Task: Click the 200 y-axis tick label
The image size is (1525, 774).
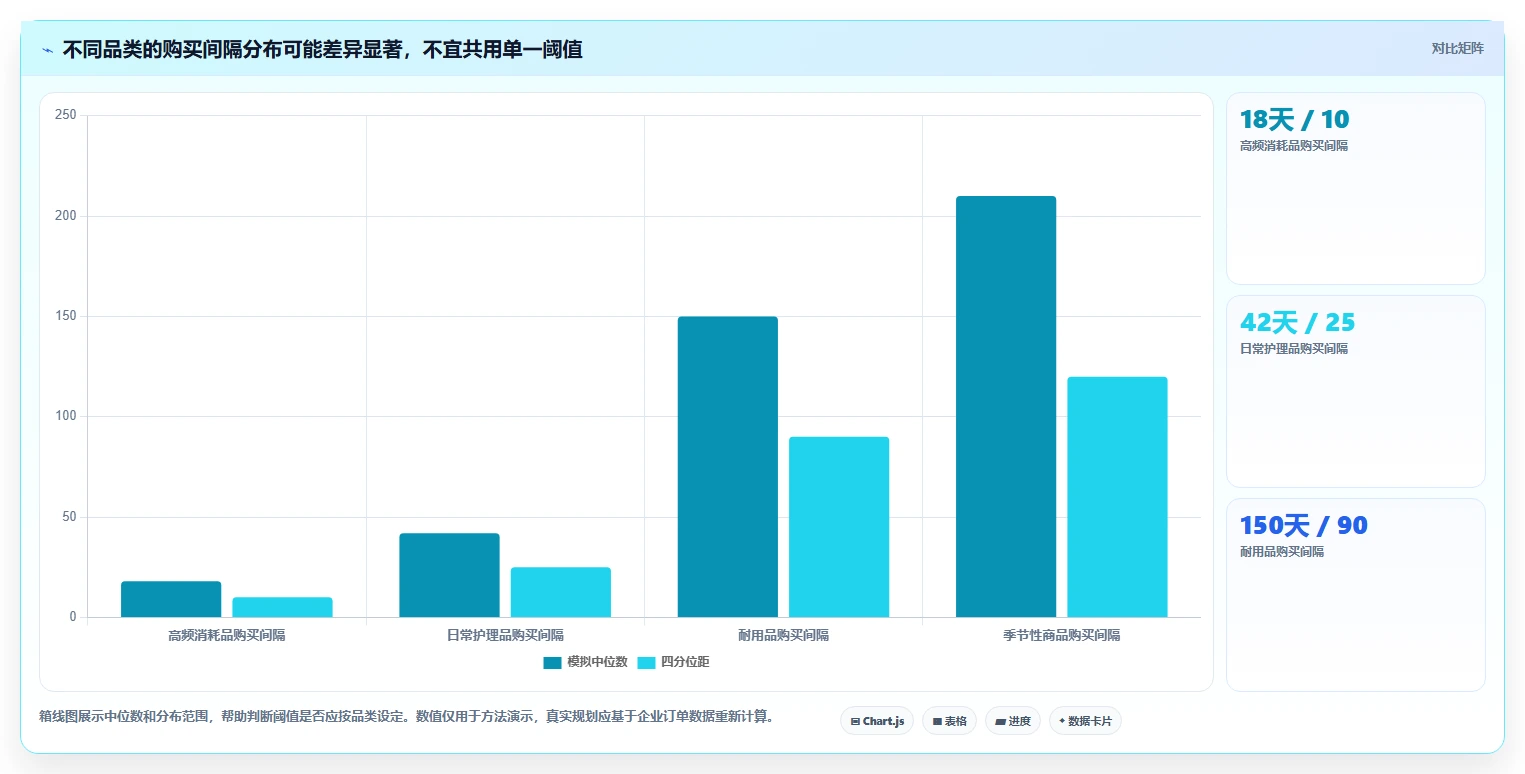Action: 66,216
